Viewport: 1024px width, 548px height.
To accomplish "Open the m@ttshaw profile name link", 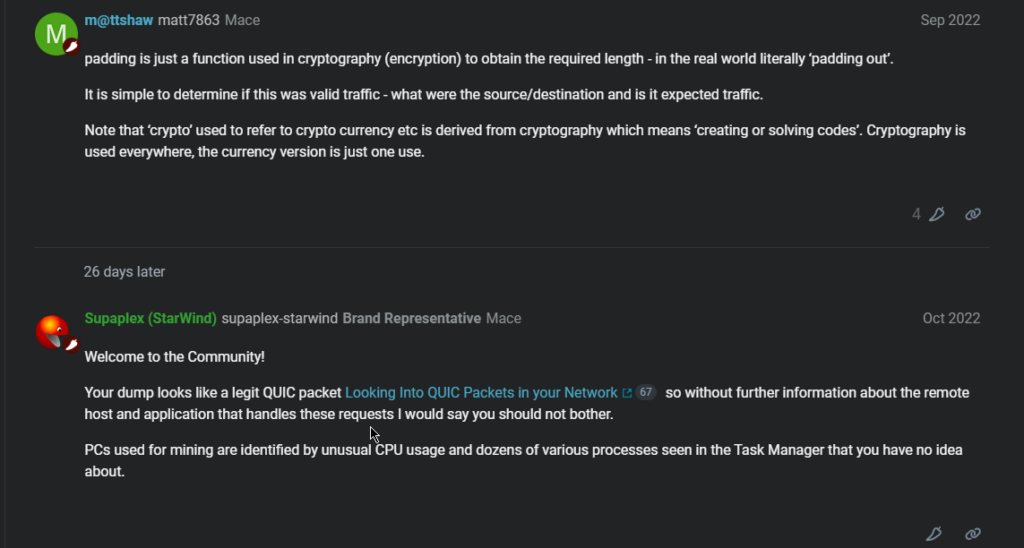I will [x=119, y=20].
